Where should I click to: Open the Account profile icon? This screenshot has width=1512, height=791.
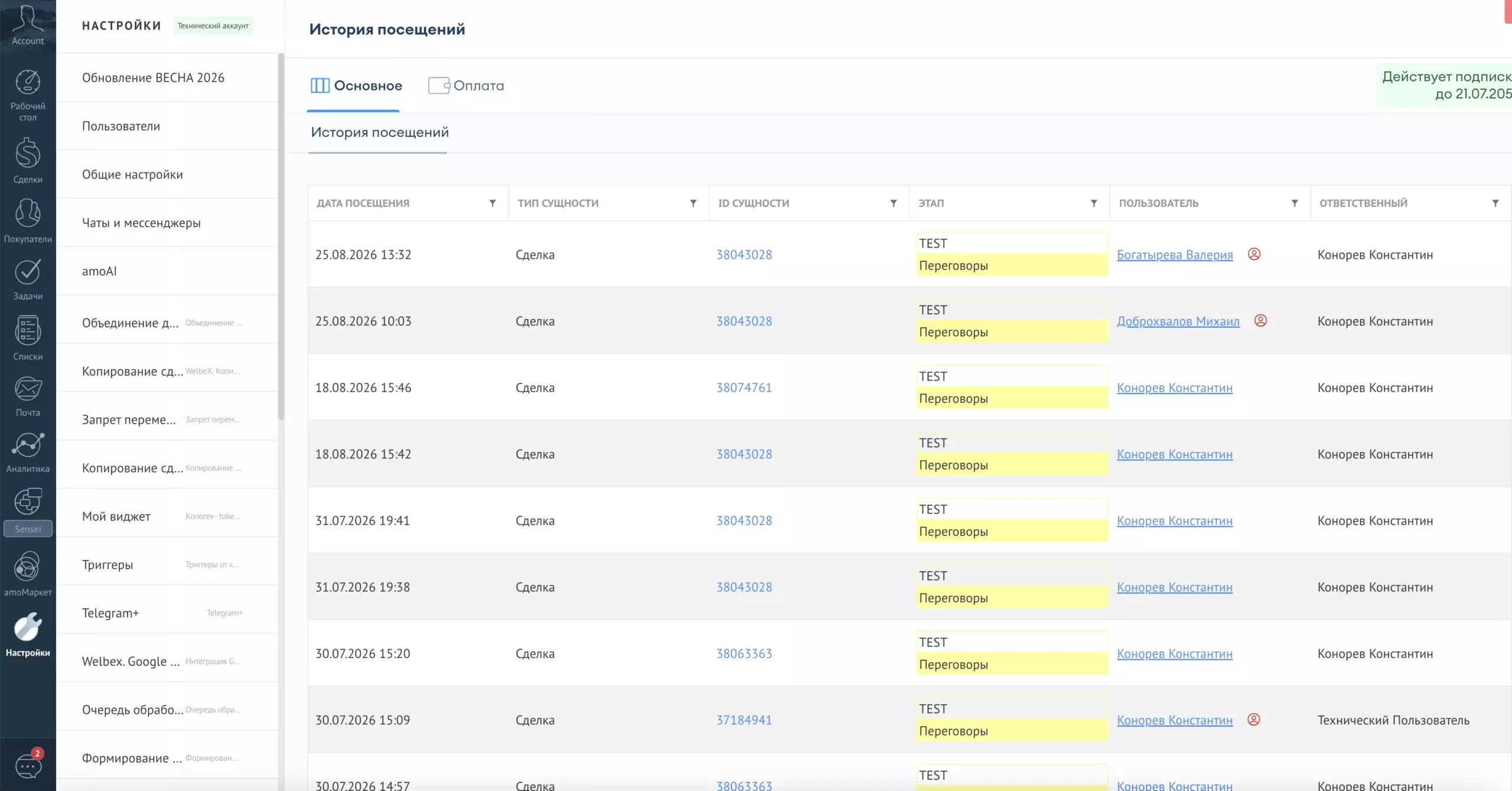(x=28, y=19)
